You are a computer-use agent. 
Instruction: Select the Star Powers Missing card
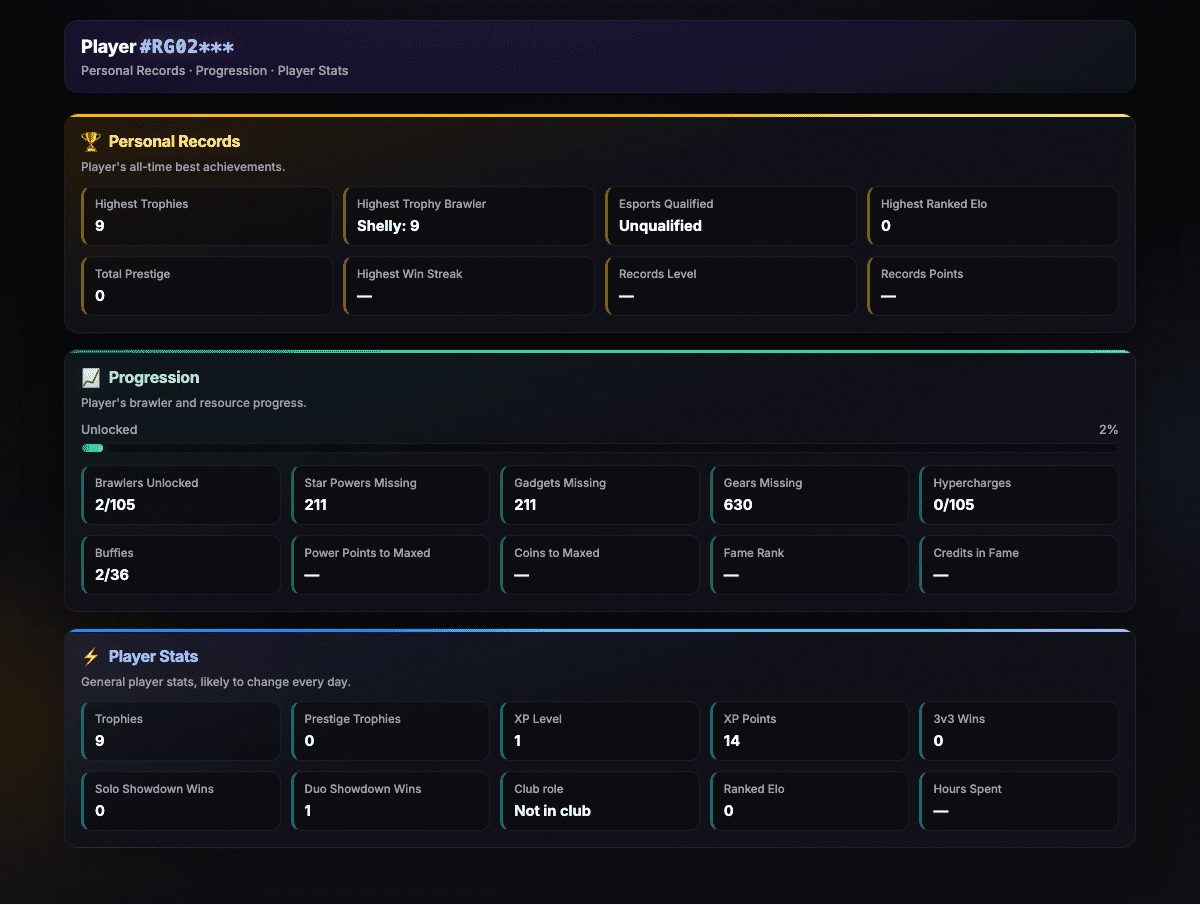pos(391,495)
